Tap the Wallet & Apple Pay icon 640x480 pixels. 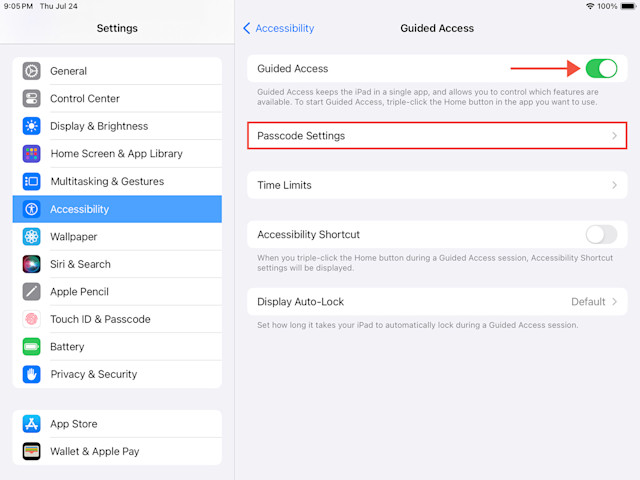[x=31, y=451]
